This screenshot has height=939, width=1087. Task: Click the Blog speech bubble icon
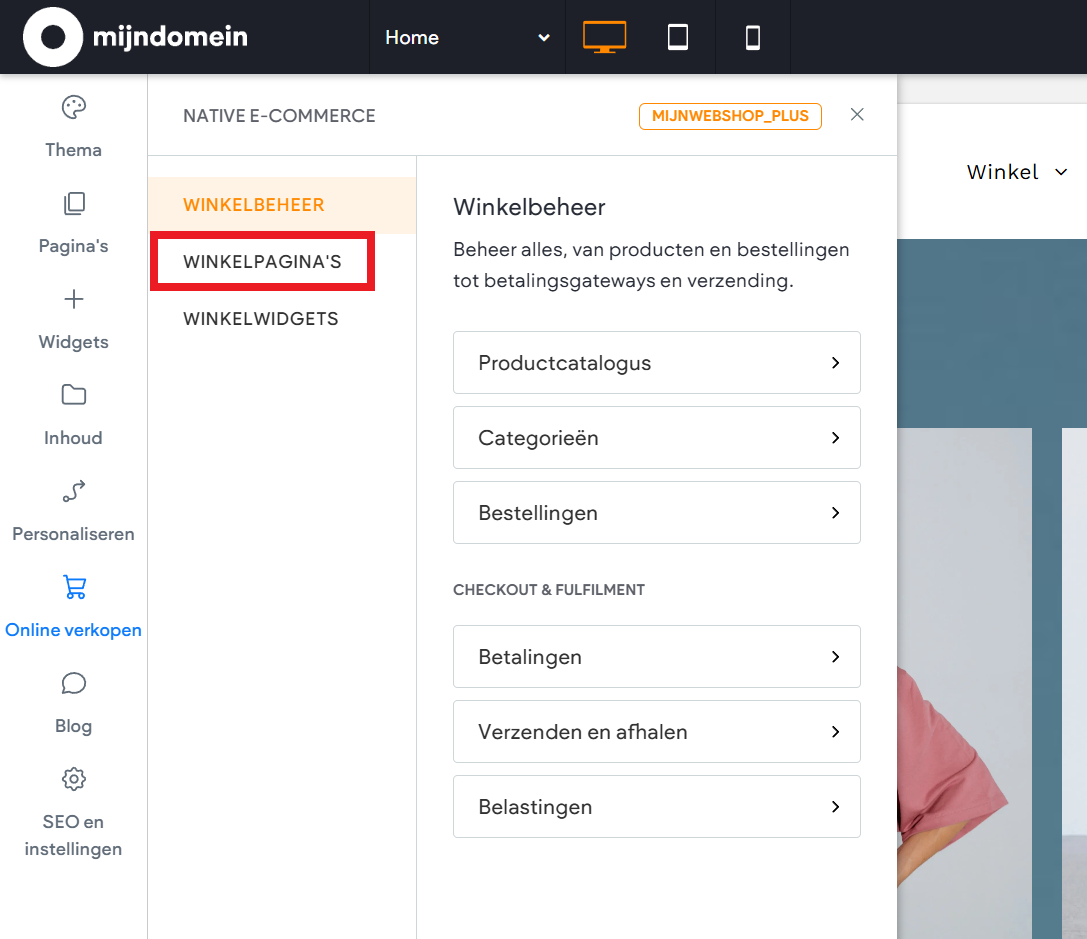pyautogui.click(x=73, y=683)
